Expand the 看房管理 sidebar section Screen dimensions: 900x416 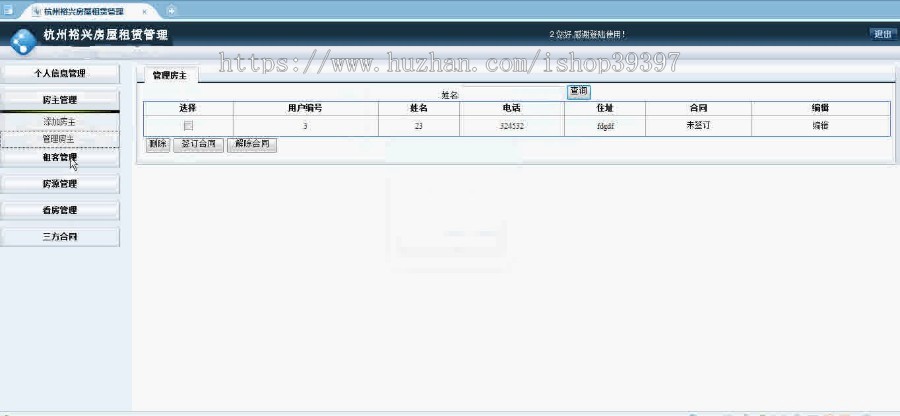pyautogui.click(x=60, y=211)
